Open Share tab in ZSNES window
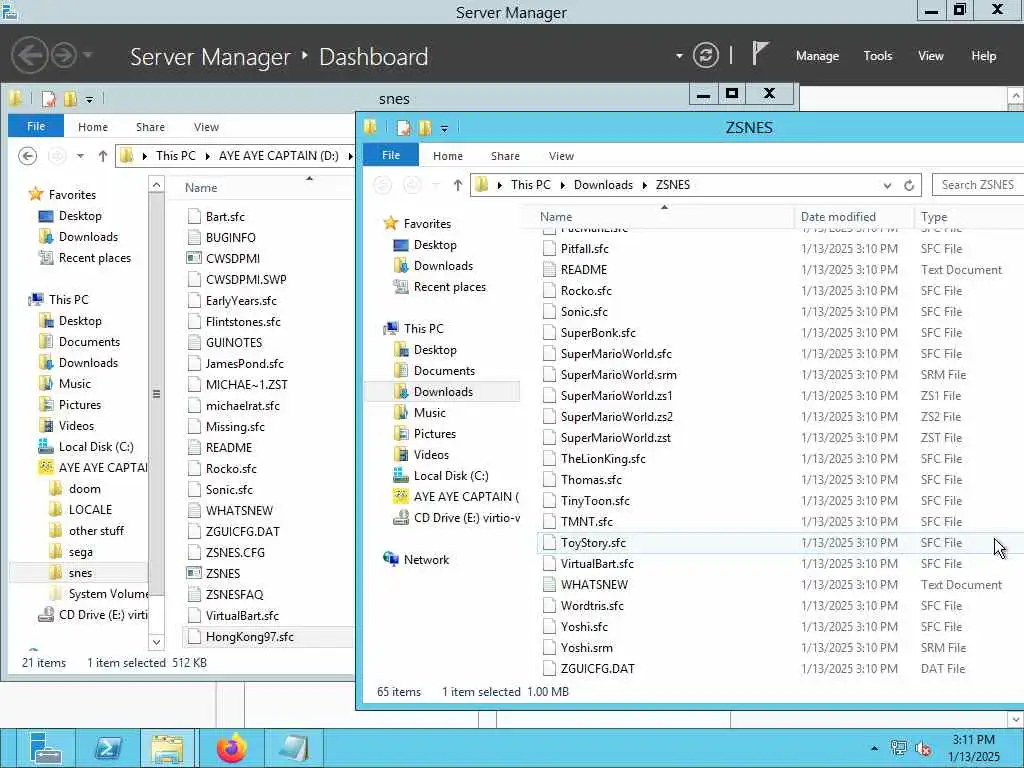Viewport: 1024px width, 768px height. tap(505, 156)
